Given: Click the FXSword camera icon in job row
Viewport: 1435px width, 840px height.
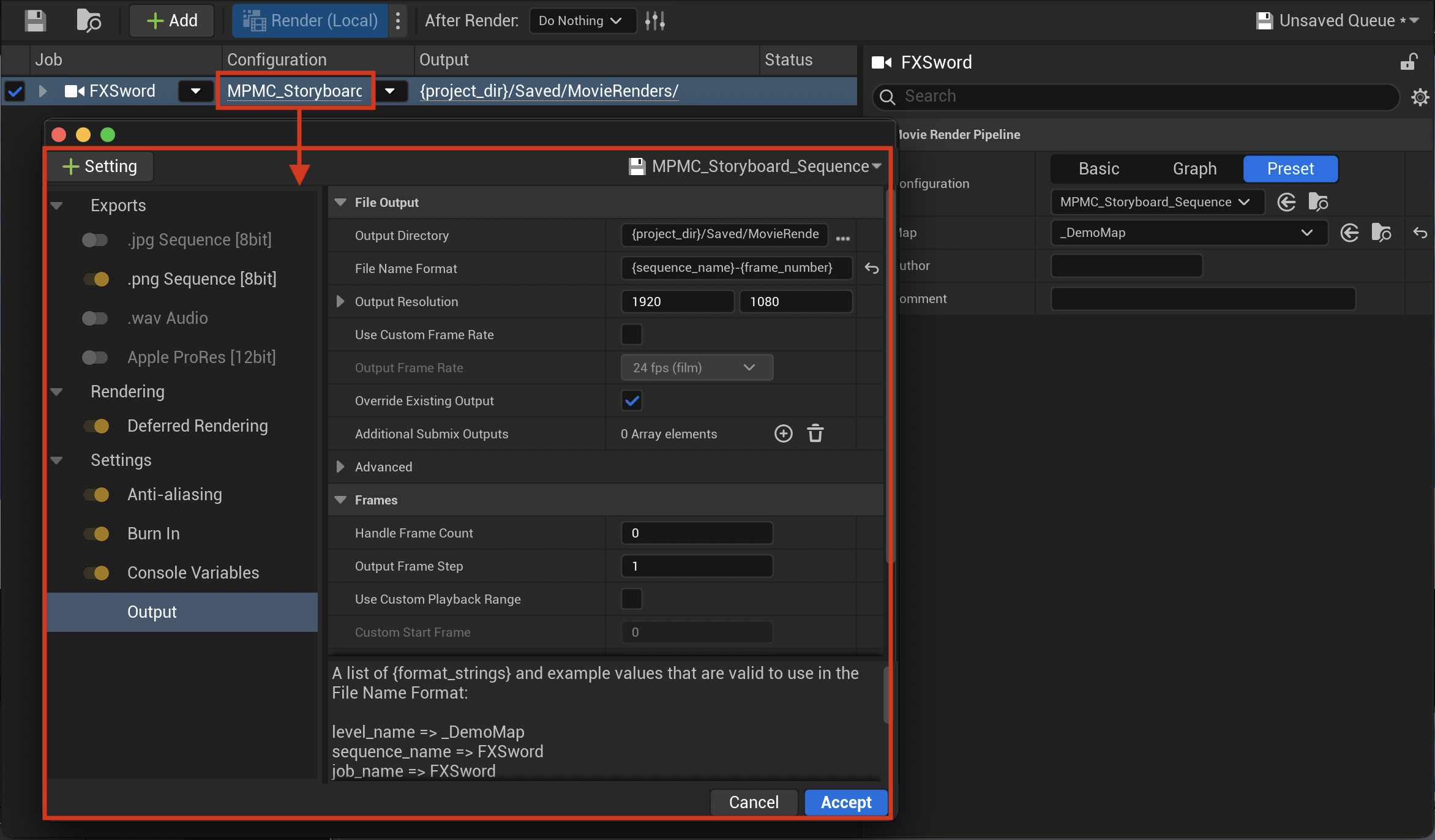Looking at the screenshot, I should pos(75,91).
